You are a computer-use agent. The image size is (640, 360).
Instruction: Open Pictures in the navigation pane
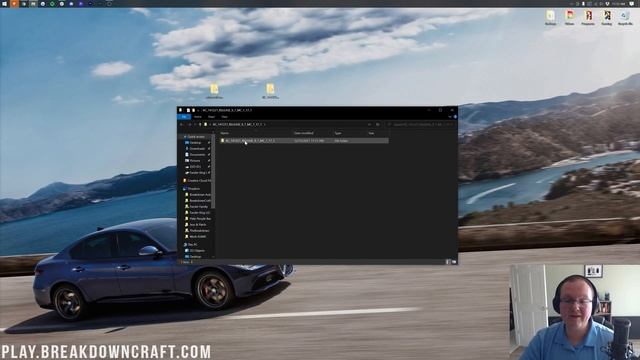[x=195, y=161]
